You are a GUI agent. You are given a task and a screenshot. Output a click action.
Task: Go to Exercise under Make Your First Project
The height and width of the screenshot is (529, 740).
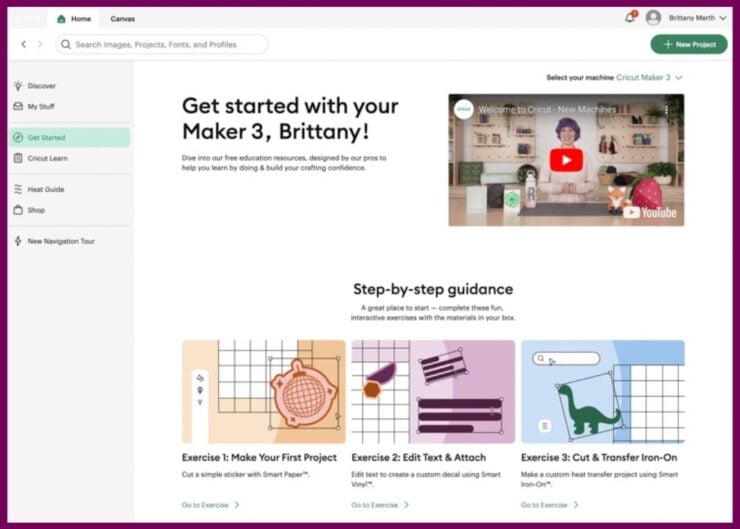pos(210,505)
